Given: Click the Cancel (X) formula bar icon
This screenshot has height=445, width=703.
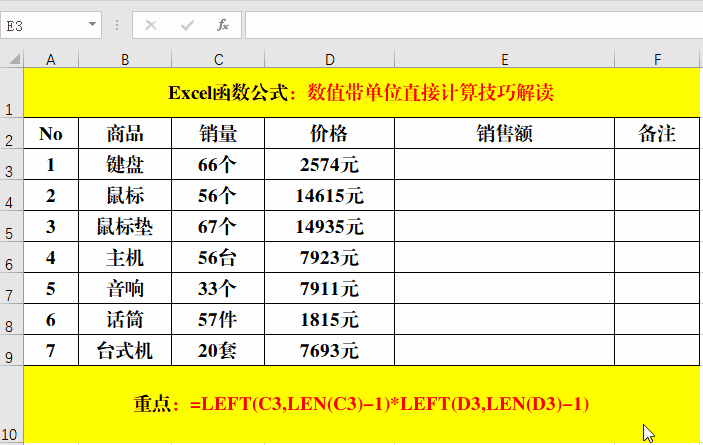Looking at the screenshot, I should click(x=151, y=26).
